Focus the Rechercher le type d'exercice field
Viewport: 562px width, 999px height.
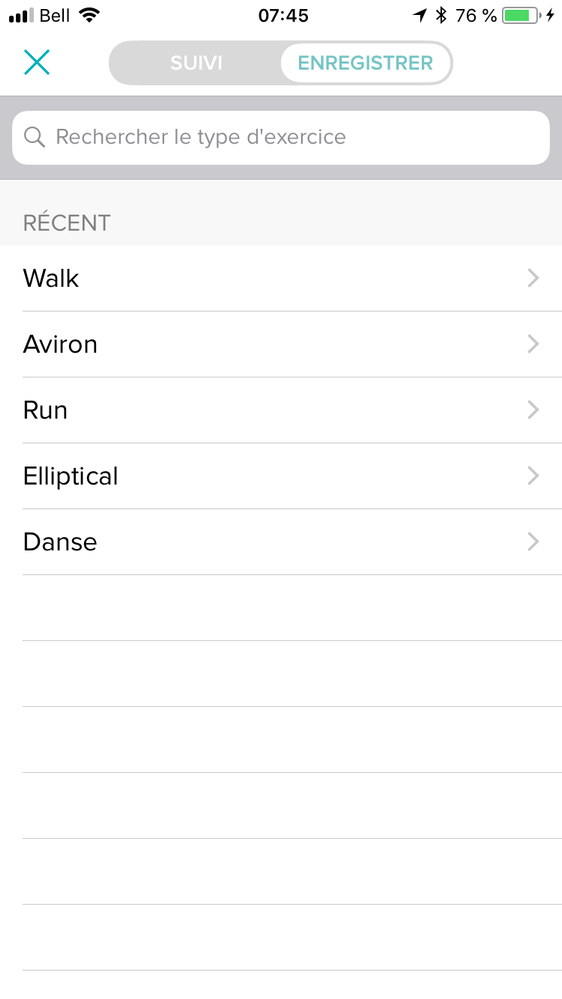tap(281, 138)
